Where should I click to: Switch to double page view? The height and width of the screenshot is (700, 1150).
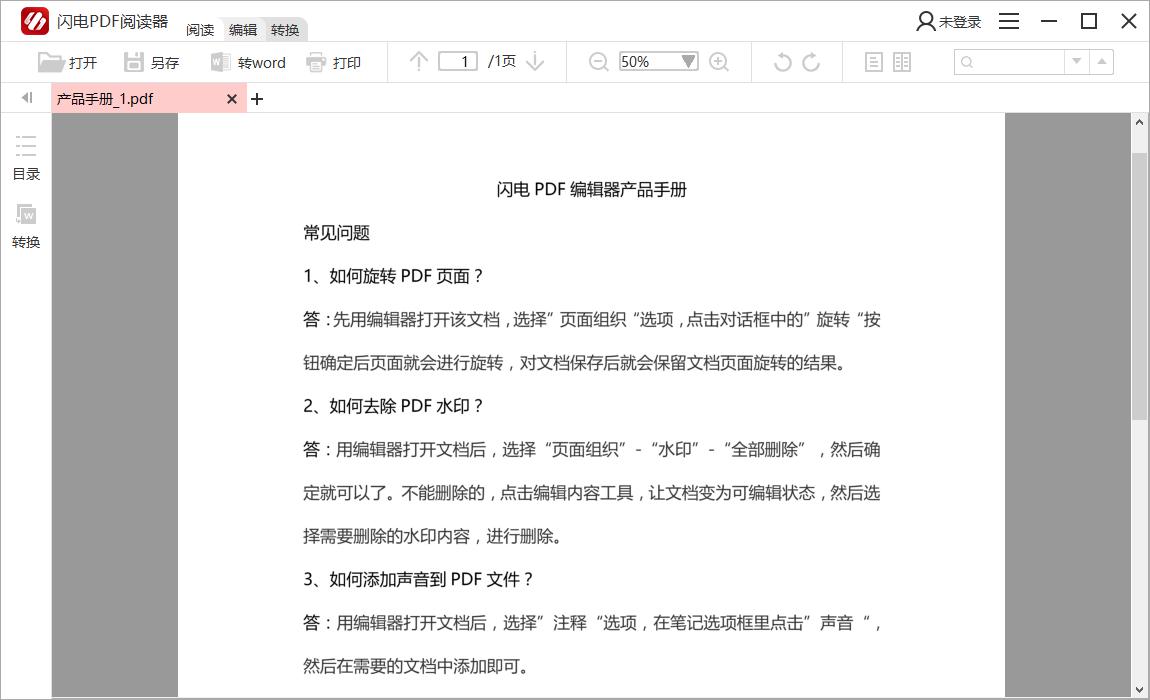[x=902, y=62]
